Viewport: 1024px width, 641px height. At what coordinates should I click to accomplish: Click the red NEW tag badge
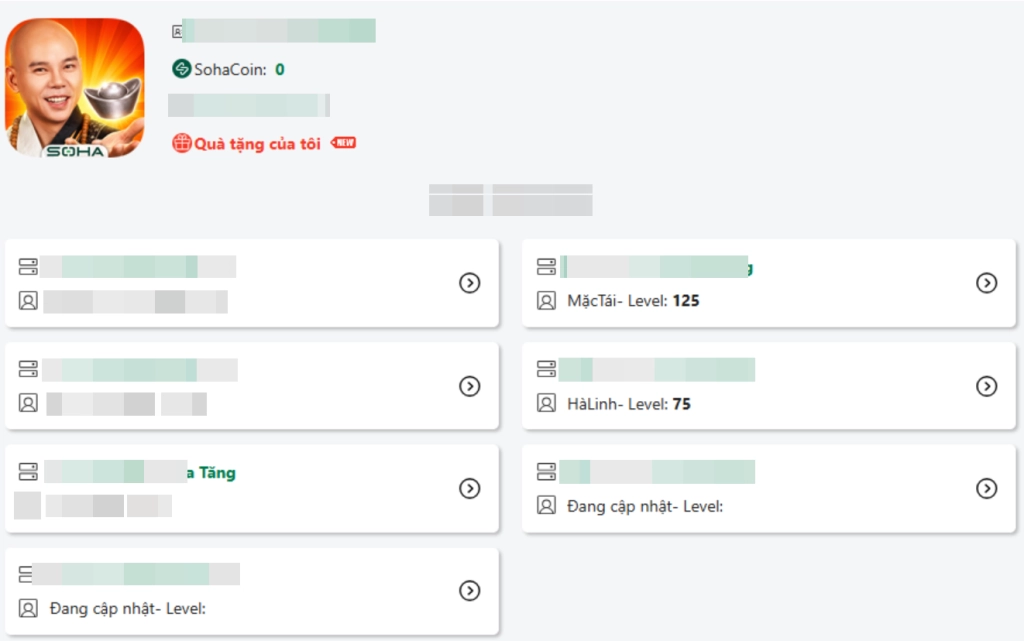coord(344,142)
